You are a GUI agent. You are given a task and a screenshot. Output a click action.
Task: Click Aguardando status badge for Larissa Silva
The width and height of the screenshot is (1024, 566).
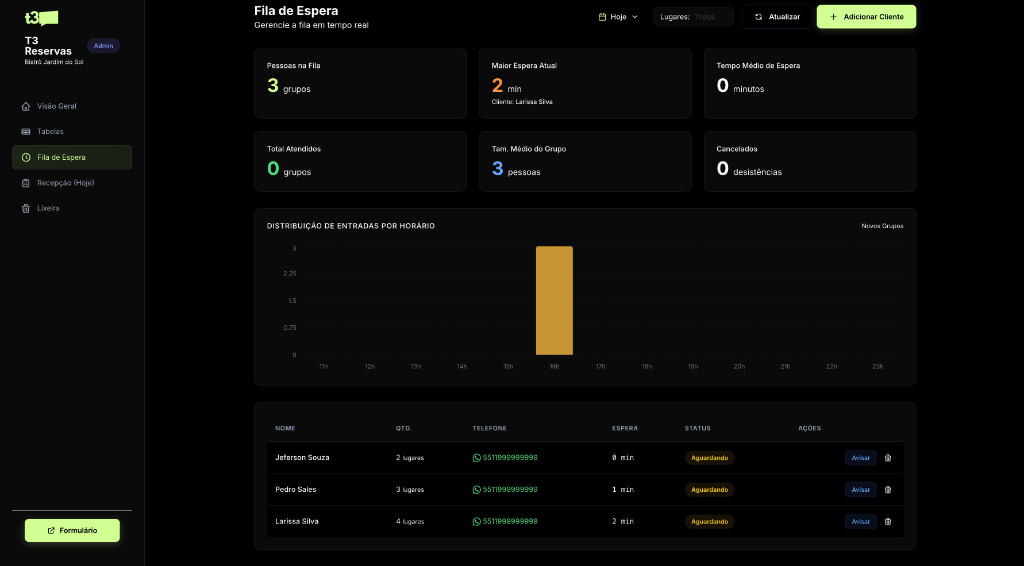pyautogui.click(x=709, y=522)
